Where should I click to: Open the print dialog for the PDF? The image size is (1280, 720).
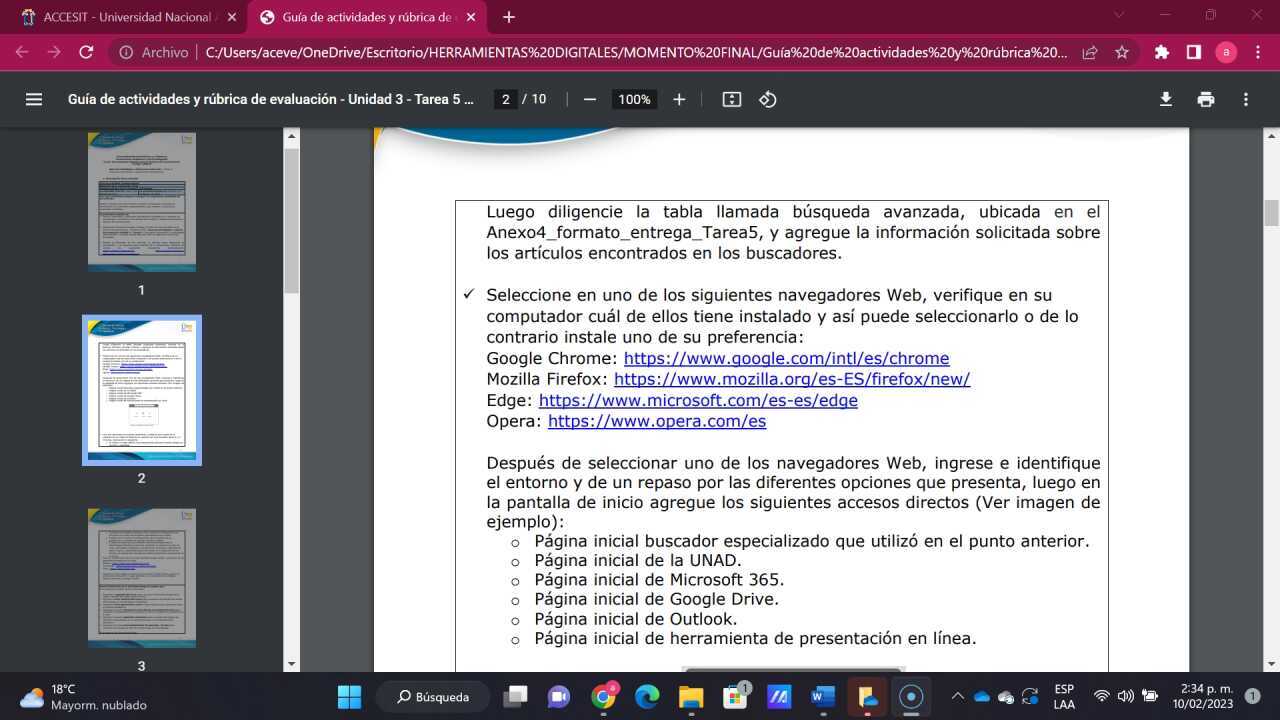(1206, 99)
